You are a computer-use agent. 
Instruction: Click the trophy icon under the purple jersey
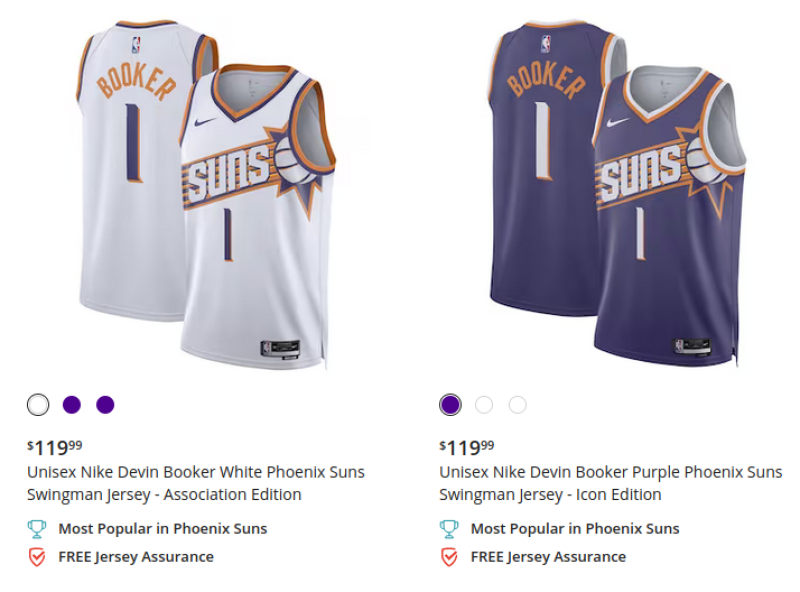[450, 528]
